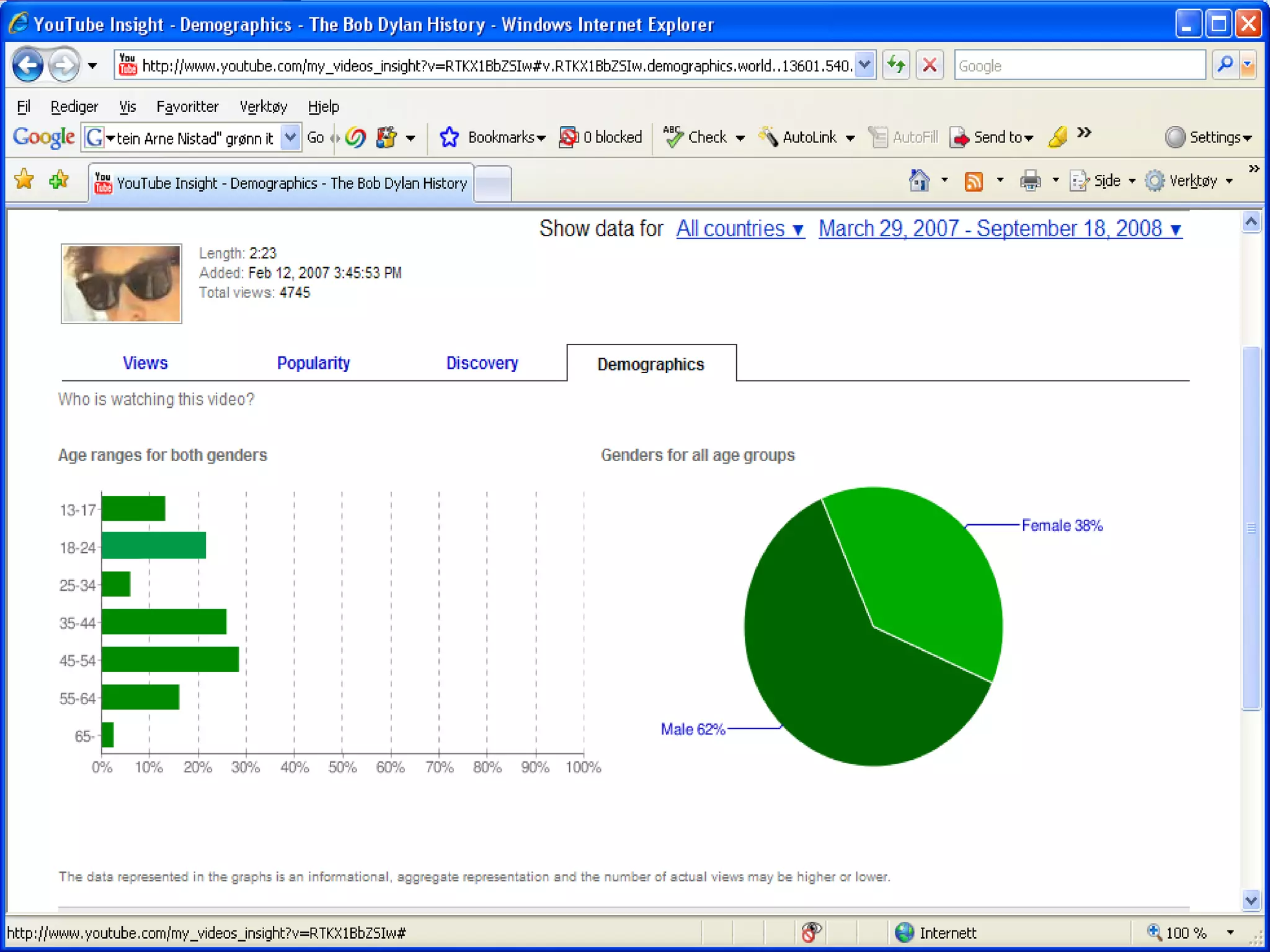Click the Refresh page icon
1270x952 pixels.
coord(896,65)
